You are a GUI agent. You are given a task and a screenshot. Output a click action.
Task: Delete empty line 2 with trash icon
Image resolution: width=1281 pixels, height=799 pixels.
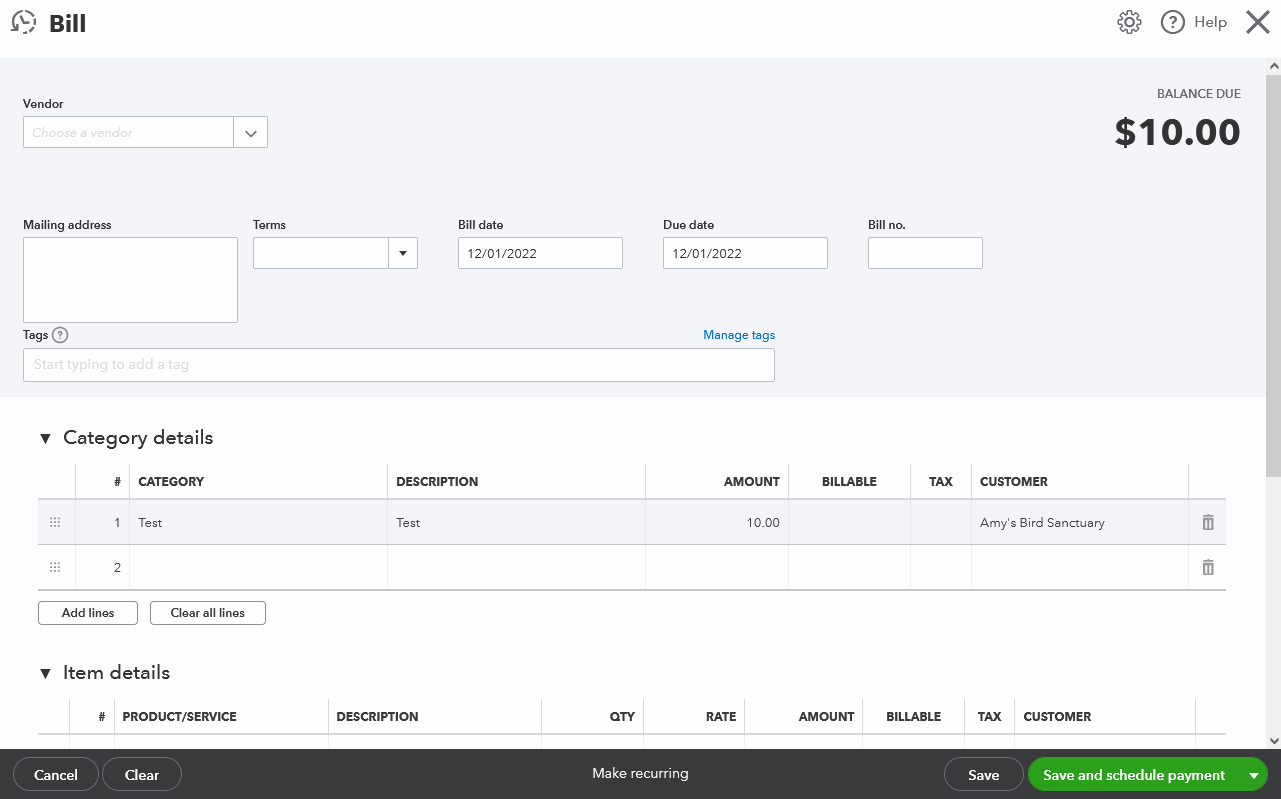pyautogui.click(x=1208, y=567)
